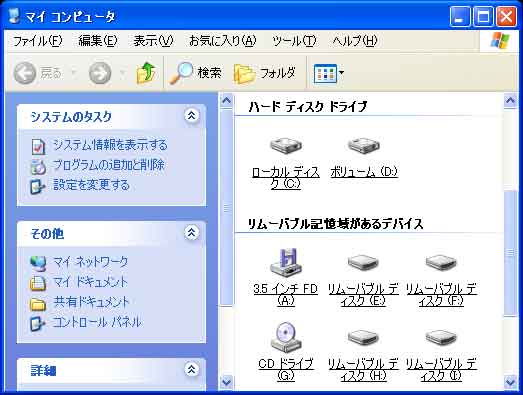Click the リムーバブル ディスク (E:) label
Screen dimensions: 523x395
pyautogui.click(x=363, y=295)
